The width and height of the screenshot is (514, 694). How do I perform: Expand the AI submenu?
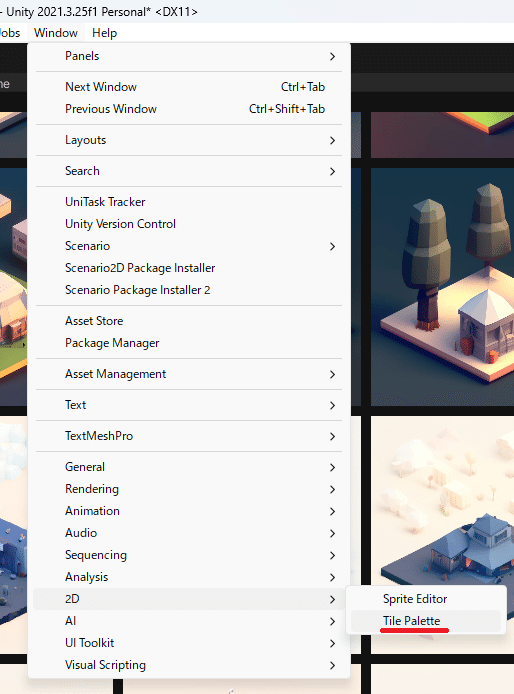tap(189, 621)
